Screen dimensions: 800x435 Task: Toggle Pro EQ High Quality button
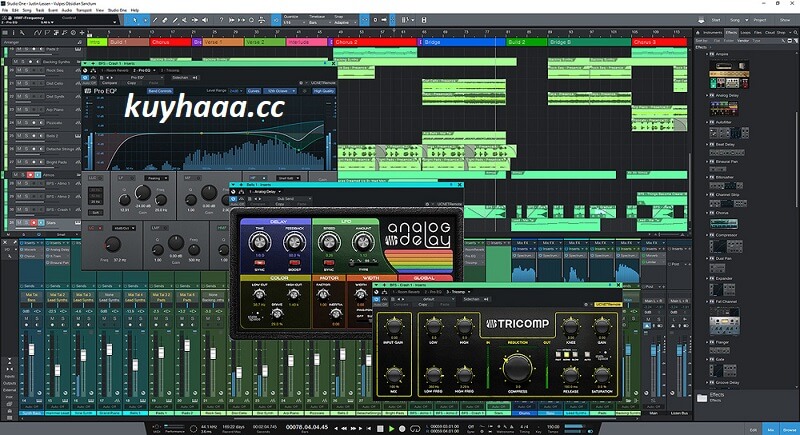pos(324,91)
